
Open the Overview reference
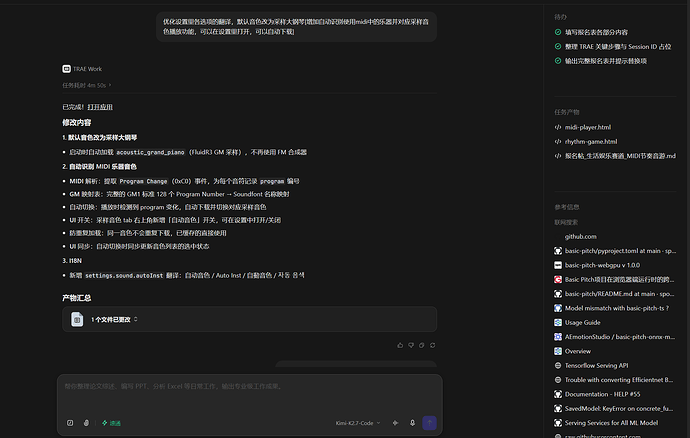click(x=578, y=351)
